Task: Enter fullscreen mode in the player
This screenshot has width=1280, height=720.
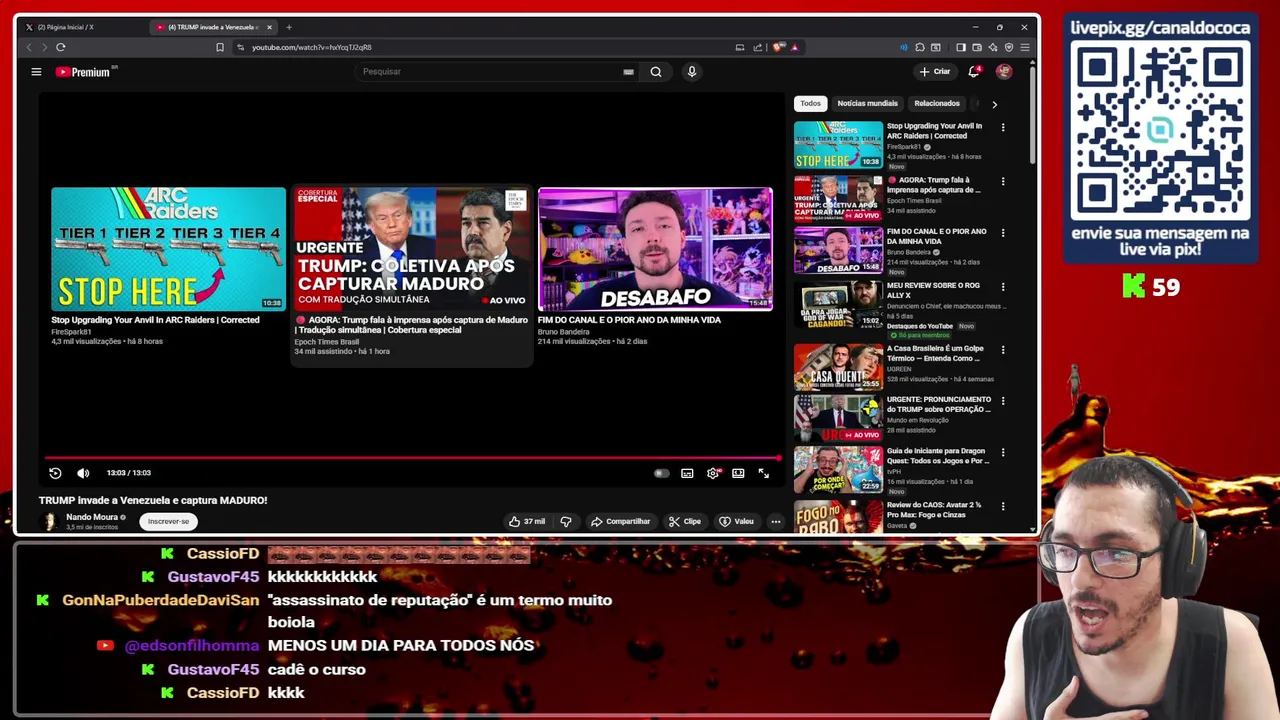Action: pyautogui.click(x=764, y=473)
